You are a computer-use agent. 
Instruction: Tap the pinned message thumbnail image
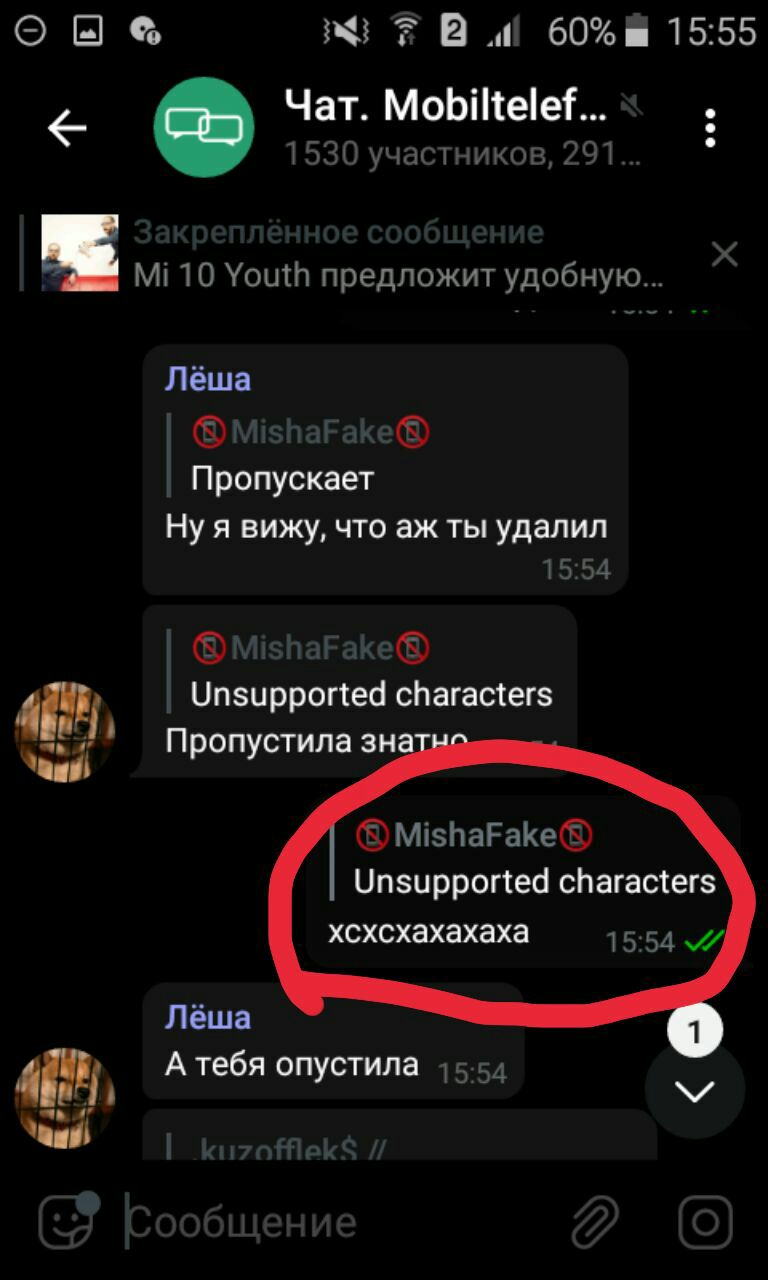pyautogui.click(x=79, y=253)
